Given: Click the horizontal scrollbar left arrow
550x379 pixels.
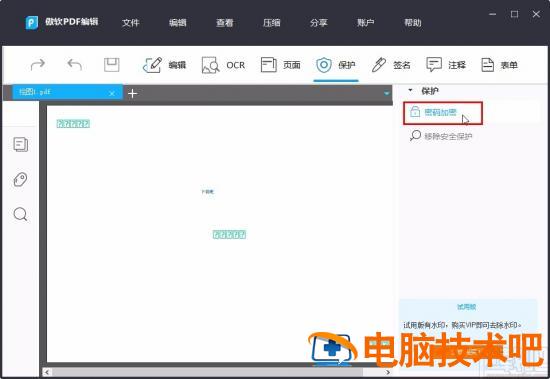Looking at the screenshot, I should (47, 372).
